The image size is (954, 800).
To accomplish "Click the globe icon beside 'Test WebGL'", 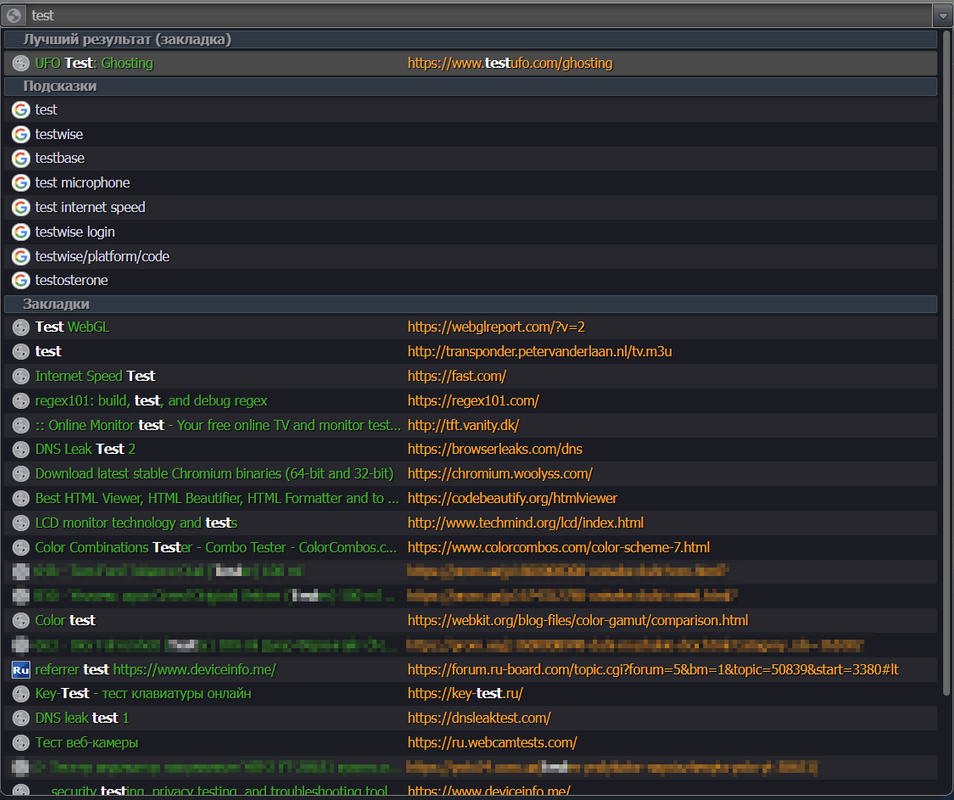I will (21, 327).
